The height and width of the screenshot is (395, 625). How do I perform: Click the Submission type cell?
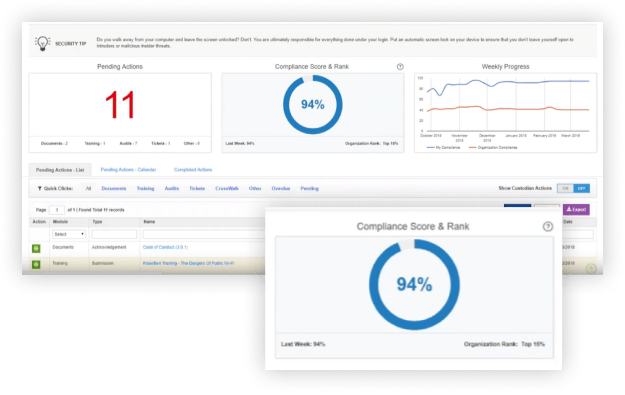coord(103,263)
